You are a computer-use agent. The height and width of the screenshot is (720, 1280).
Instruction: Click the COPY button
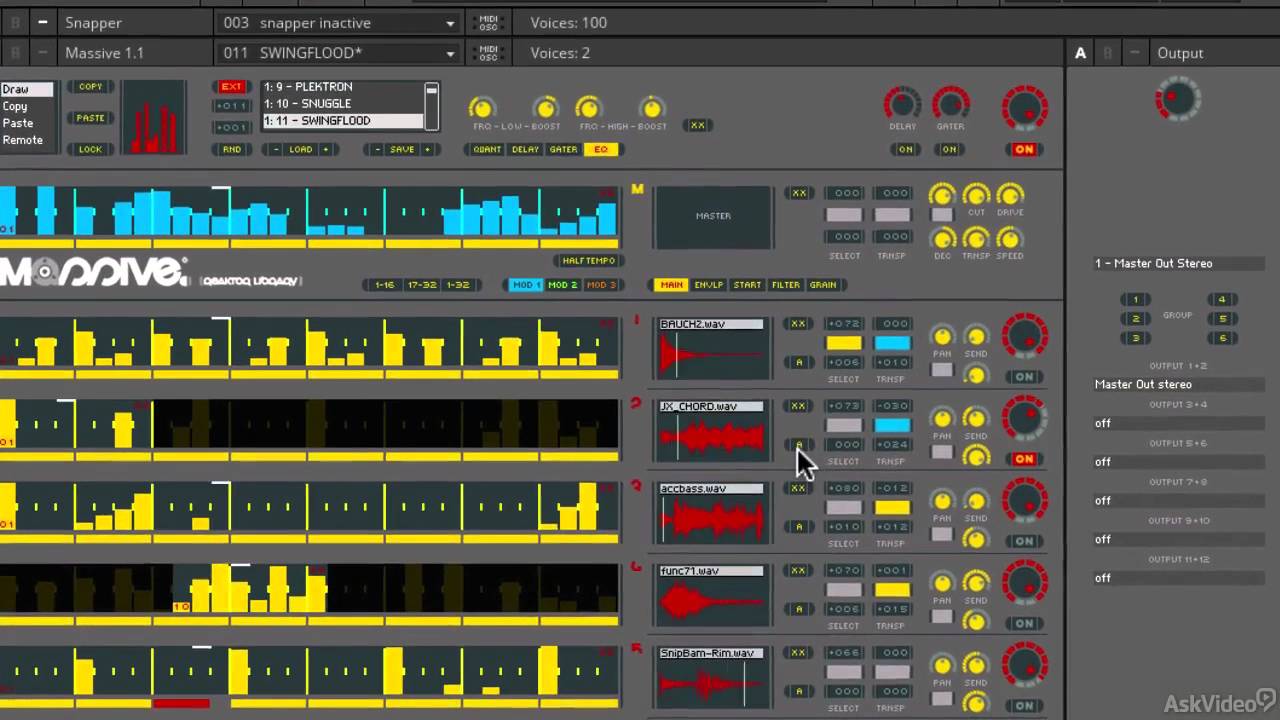tap(90, 87)
